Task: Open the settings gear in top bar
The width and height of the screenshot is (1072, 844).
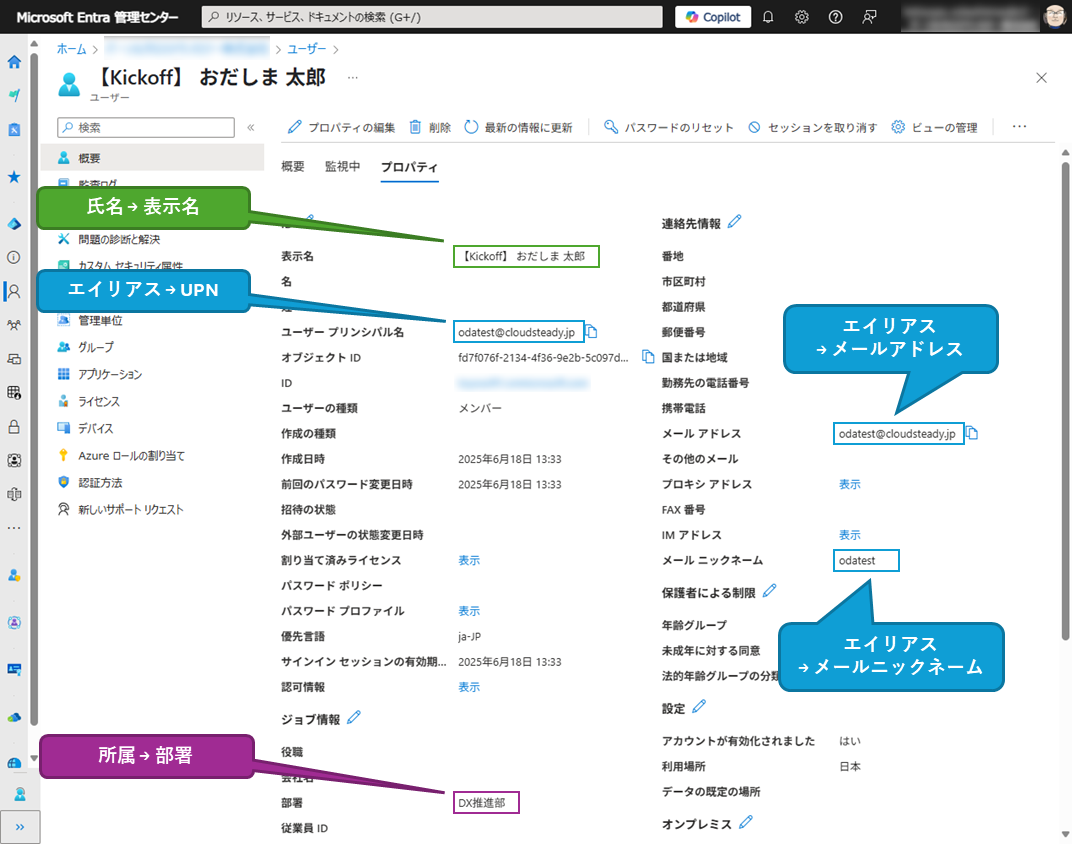Action: (801, 17)
